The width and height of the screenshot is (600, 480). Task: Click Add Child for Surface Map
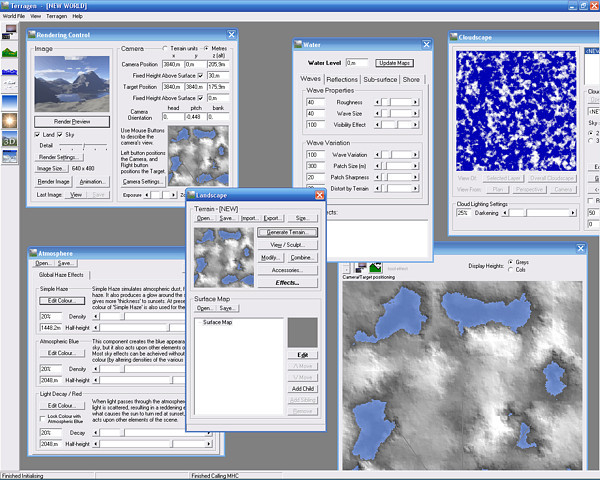303,389
